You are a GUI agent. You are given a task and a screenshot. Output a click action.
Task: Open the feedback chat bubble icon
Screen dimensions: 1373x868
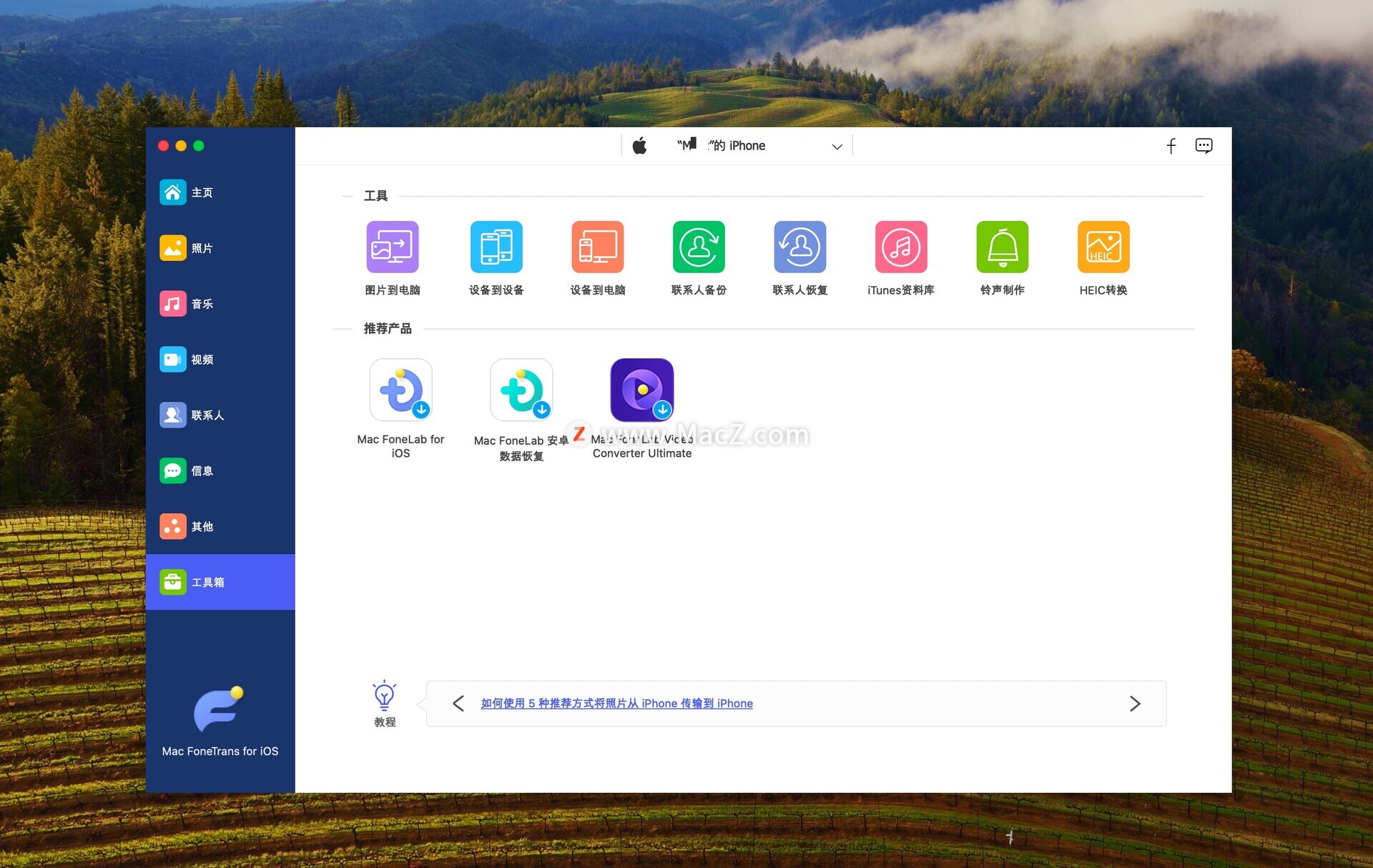(1204, 146)
